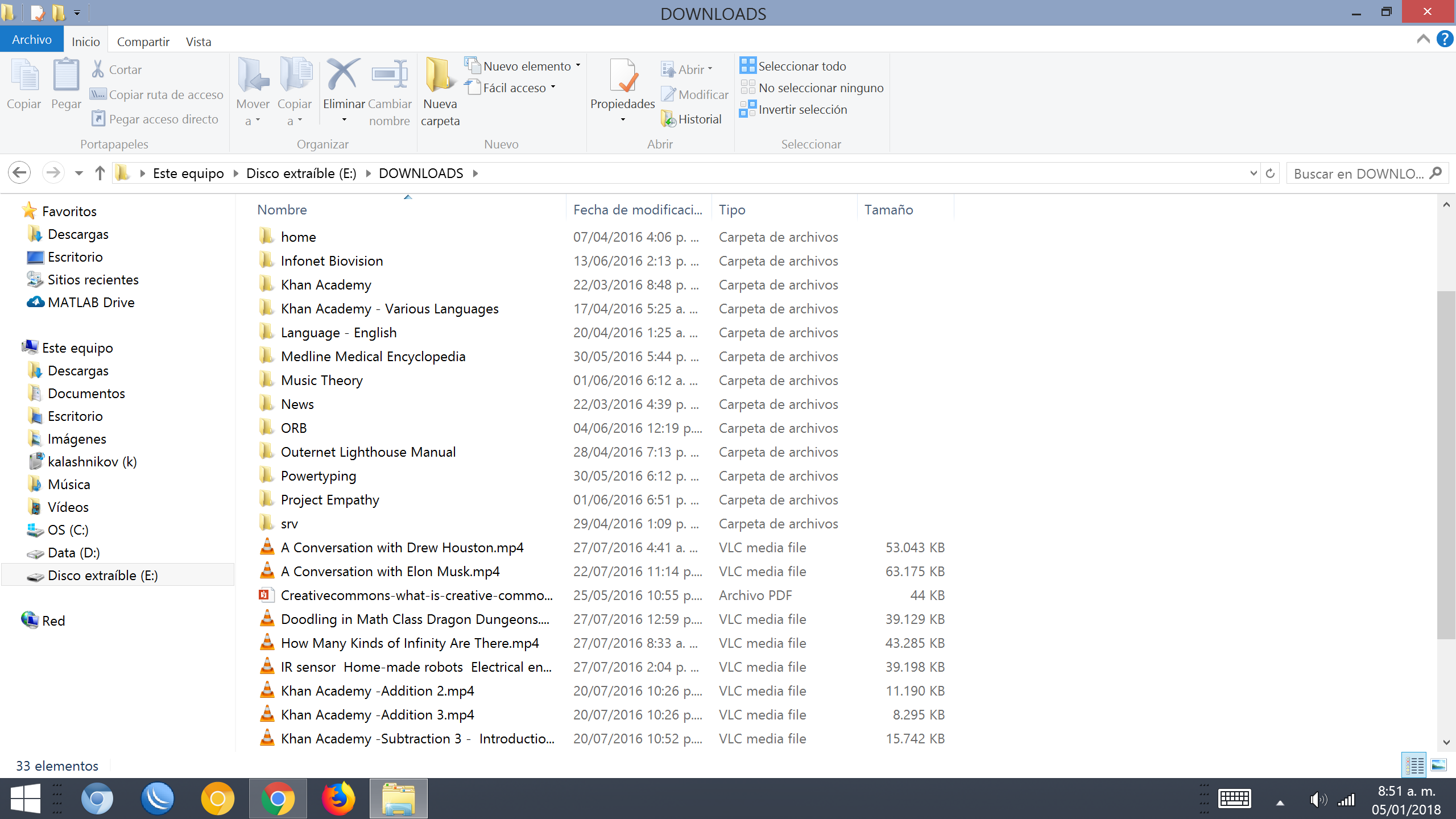Image resolution: width=1456 pixels, height=819 pixels.
Task: Click Copiar ruta de acceso
Action: click(157, 94)
